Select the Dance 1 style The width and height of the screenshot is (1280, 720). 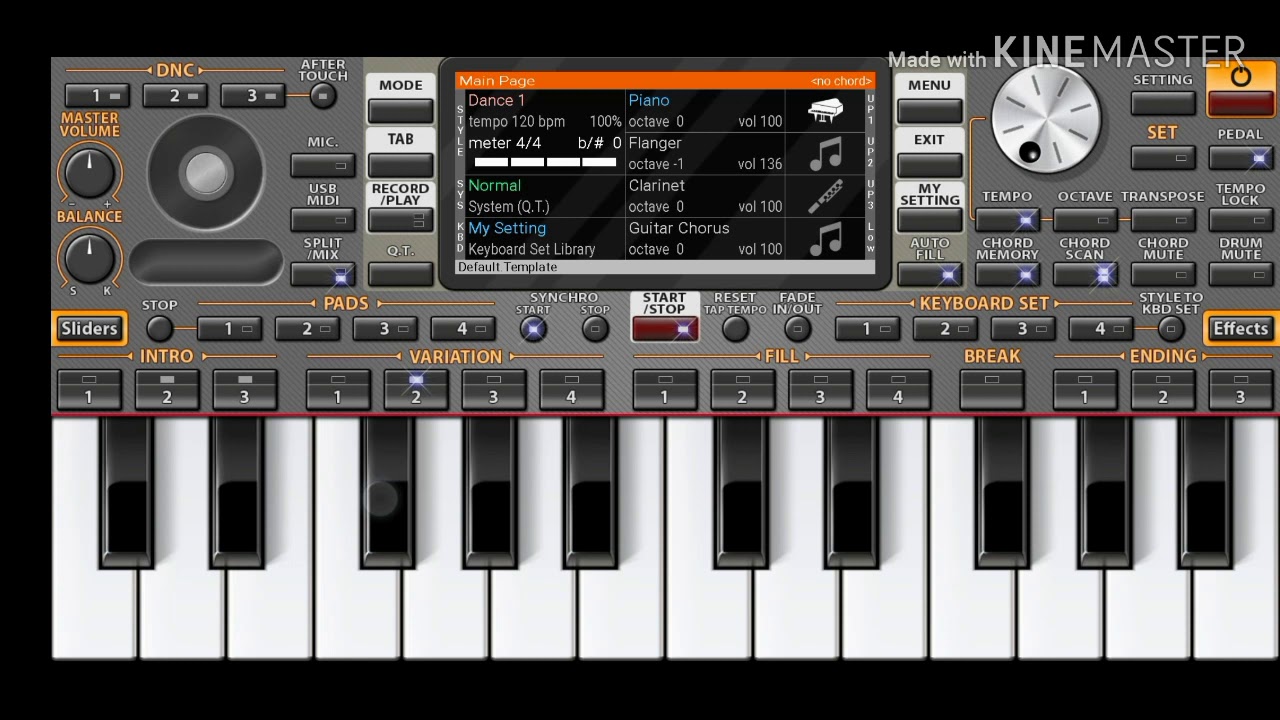tap(496, 100)
